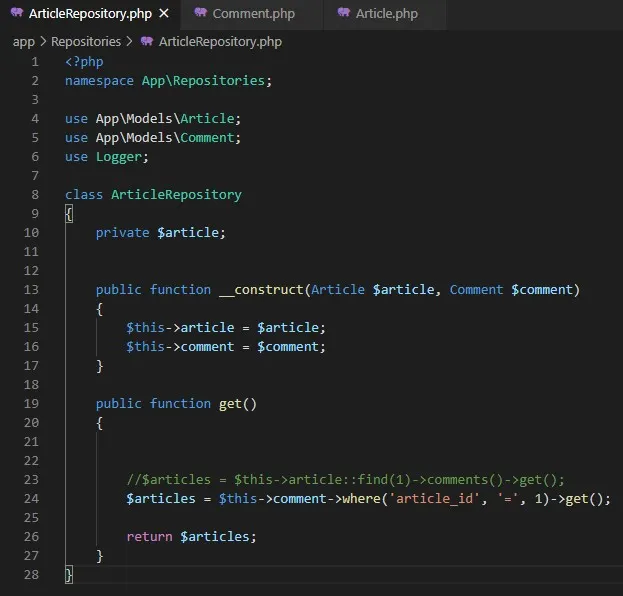Open the 'app' breadcrumb folder

[23, 41]
